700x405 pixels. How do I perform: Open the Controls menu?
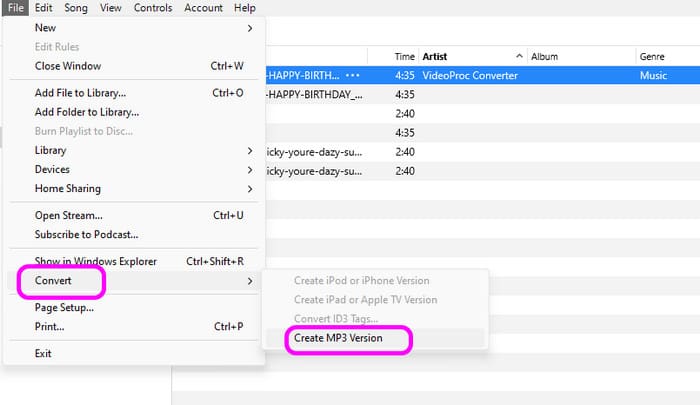[x=153, y=8]
